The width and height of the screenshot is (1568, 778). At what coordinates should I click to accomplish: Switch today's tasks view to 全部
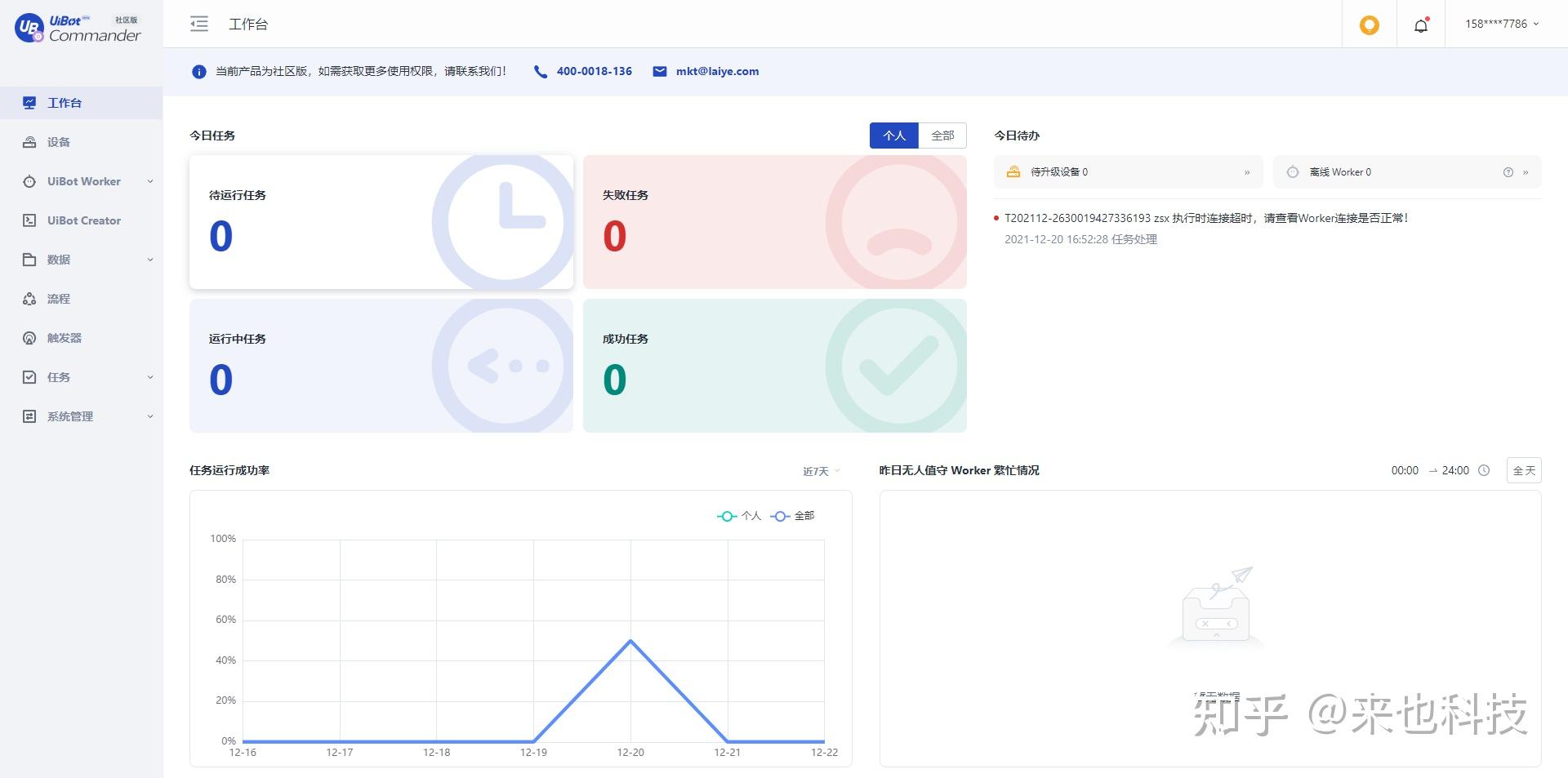click(942, 135)
